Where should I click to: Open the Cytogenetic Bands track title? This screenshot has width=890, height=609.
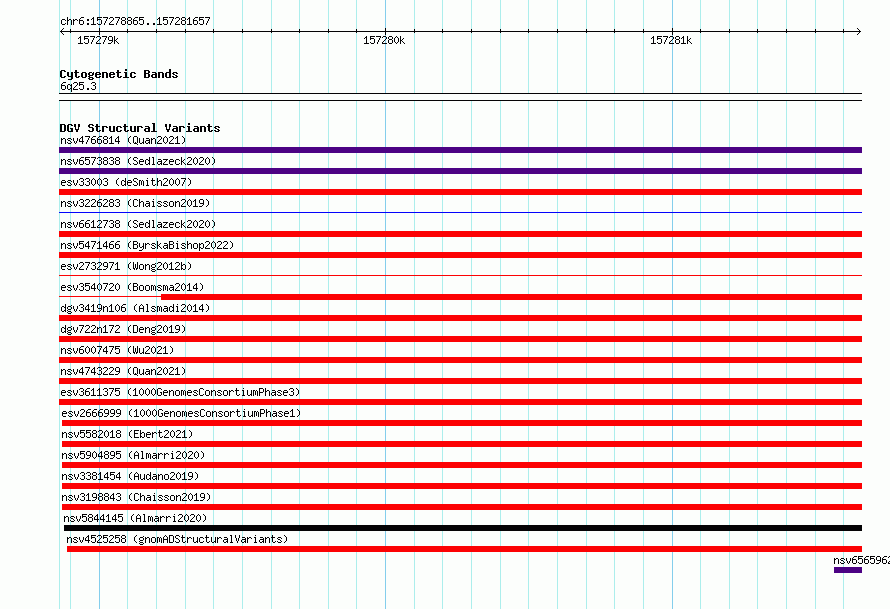click(x=119, y=74)
